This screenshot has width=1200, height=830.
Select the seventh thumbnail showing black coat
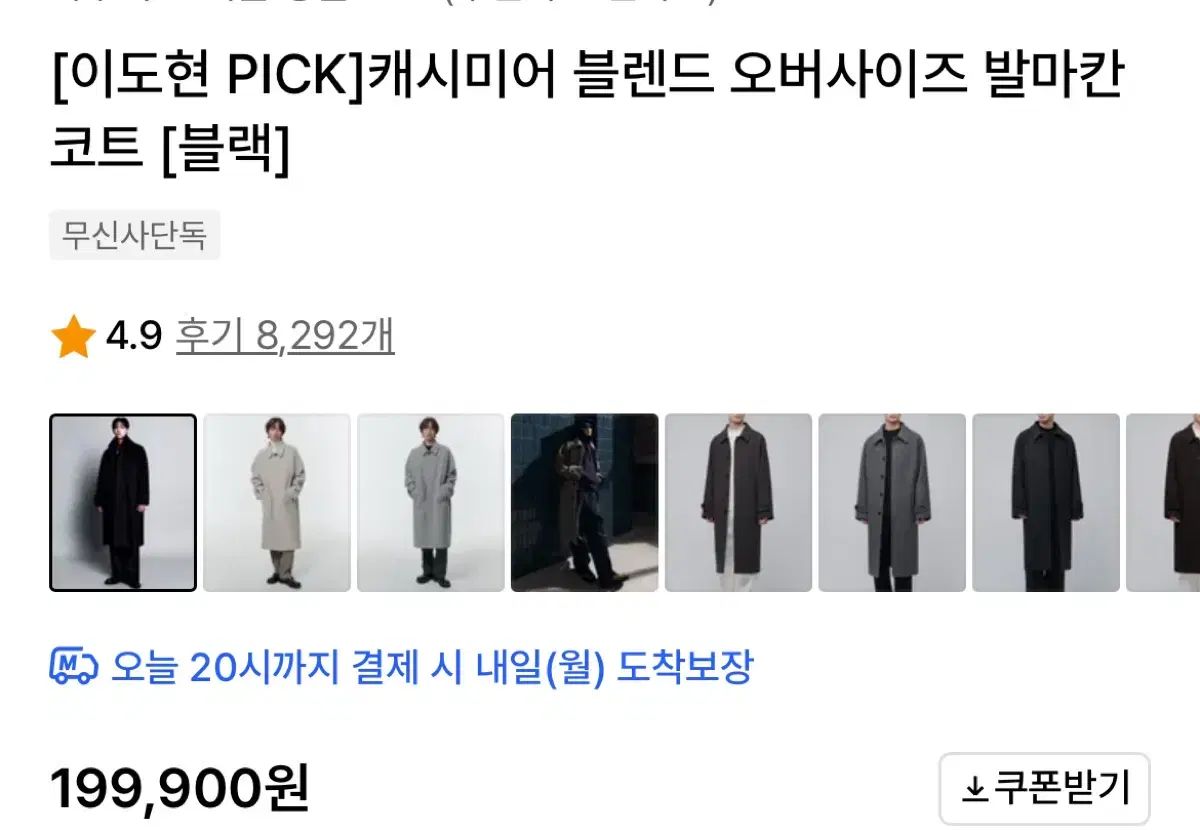(1047, 503)
